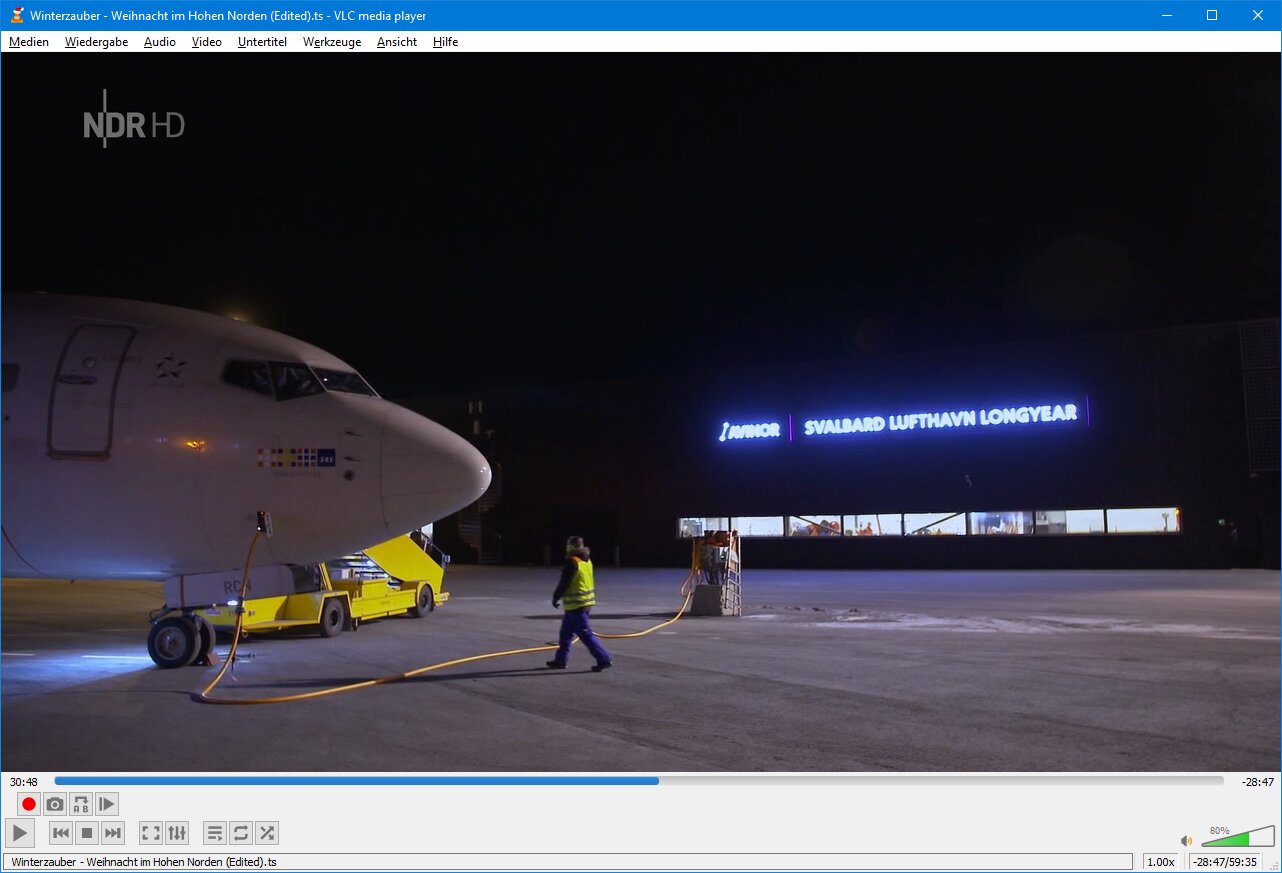
Task: Open the Medien menu
Action: coord(29,42)
